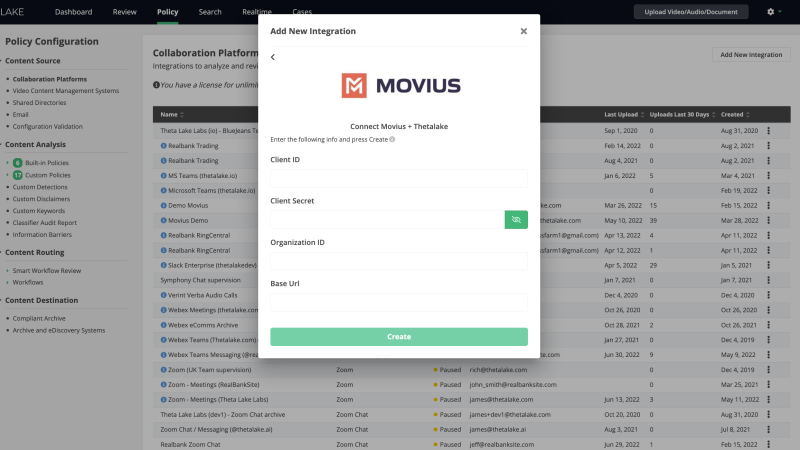Open Compliant Archive
The height and width of the screenshot is (450, 800).
(x=39, y=318)
